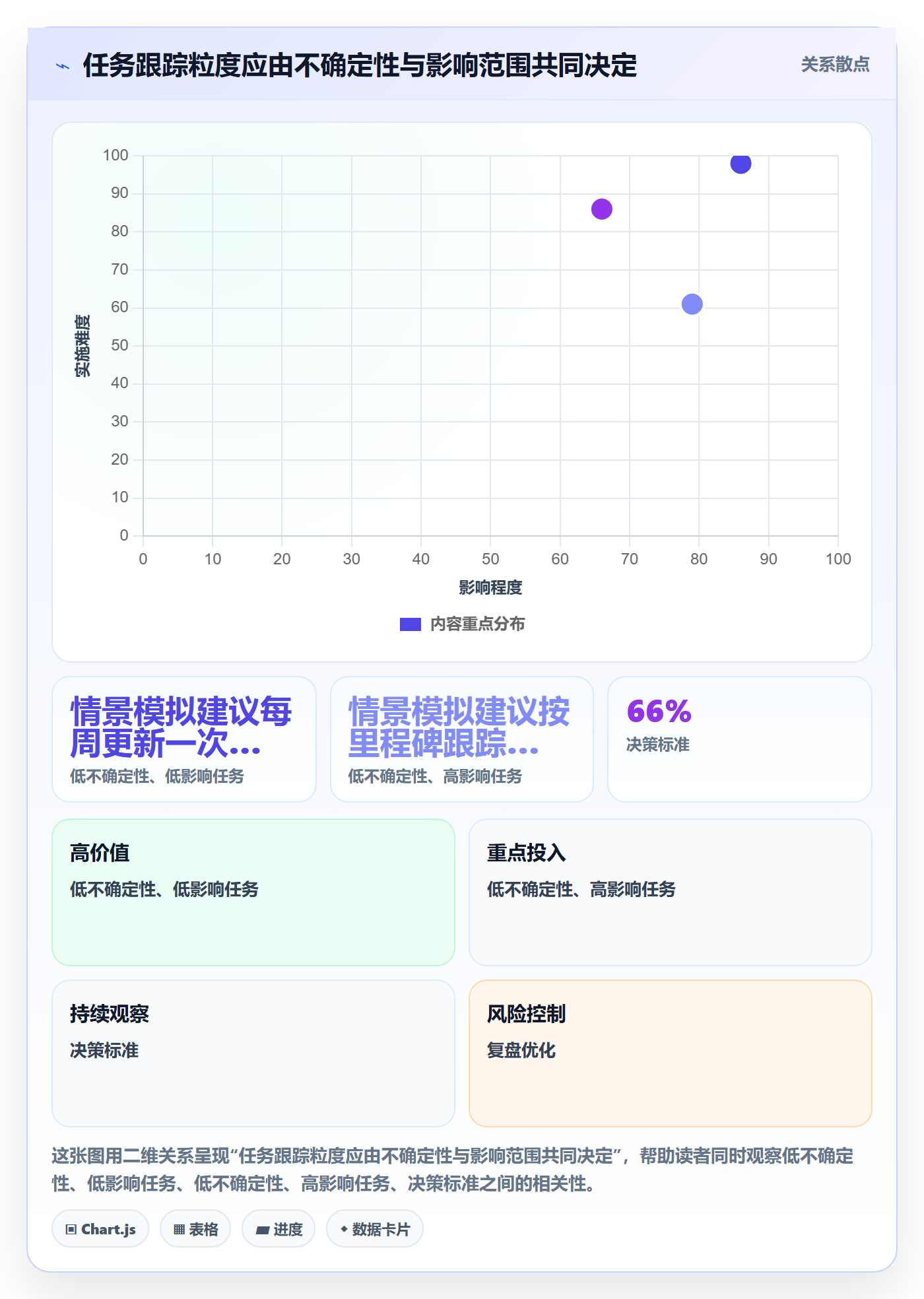This screenshot has width=924, height=1299.
Task: Click the 数据卡片 tag chip
Action: [x=375, y=1229]
